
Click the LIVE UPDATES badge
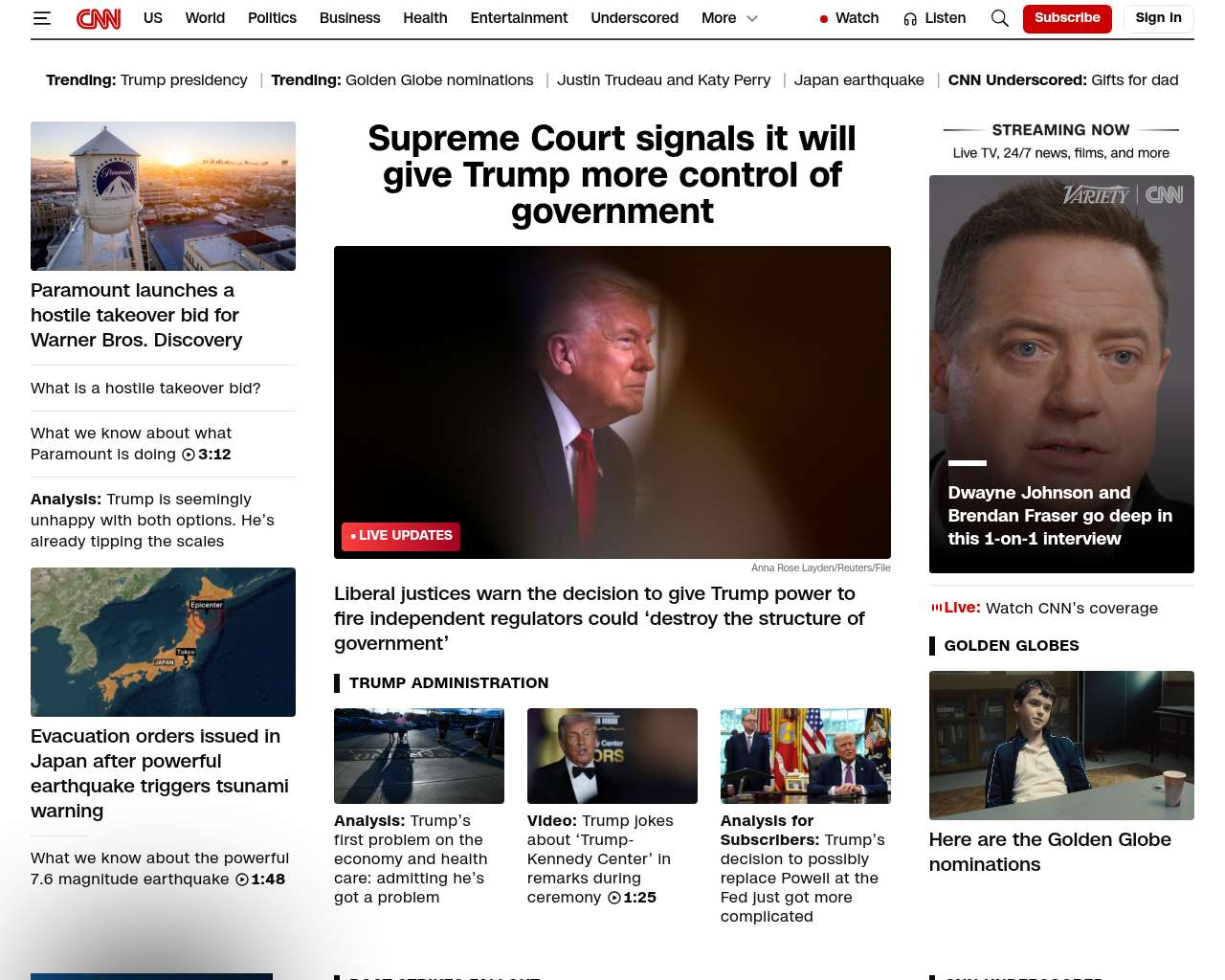[x=401, y=536]
